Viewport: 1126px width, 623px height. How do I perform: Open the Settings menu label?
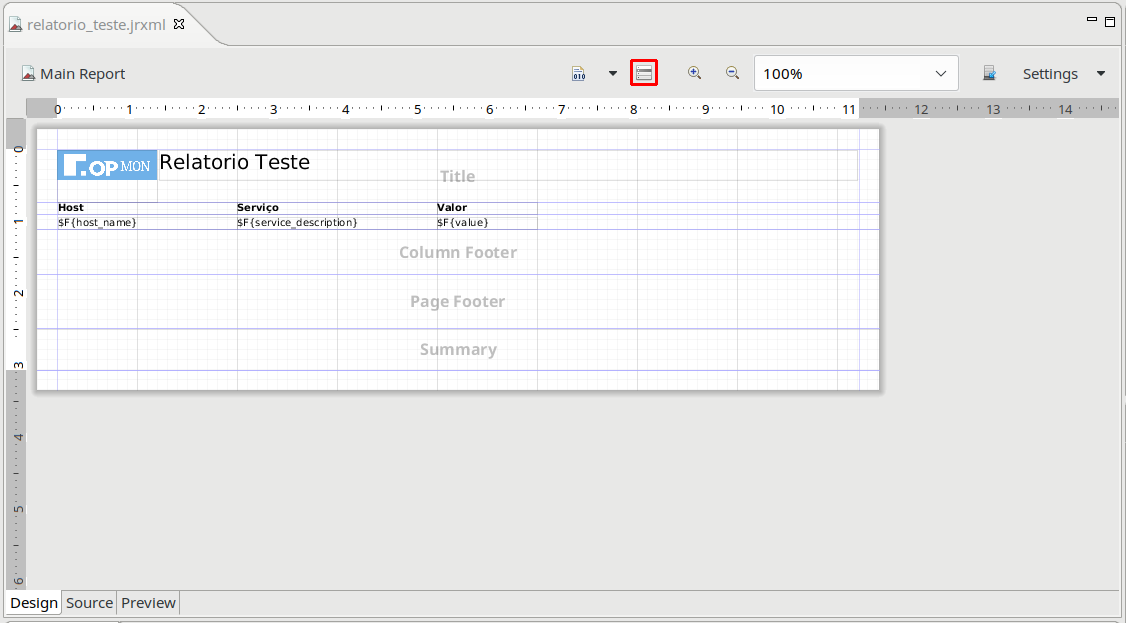click(x=1050, y=74)
